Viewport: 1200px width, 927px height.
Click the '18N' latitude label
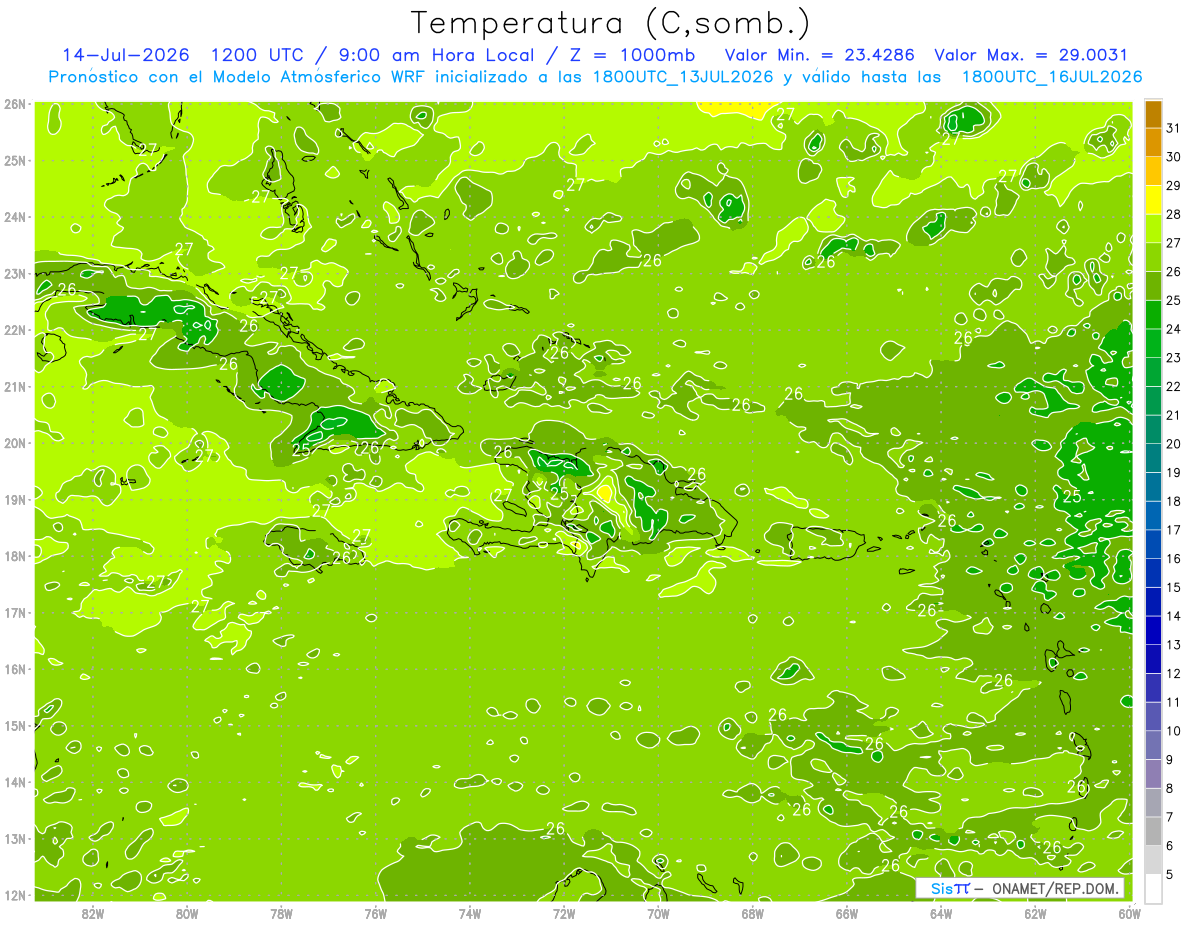click(14, 556)
